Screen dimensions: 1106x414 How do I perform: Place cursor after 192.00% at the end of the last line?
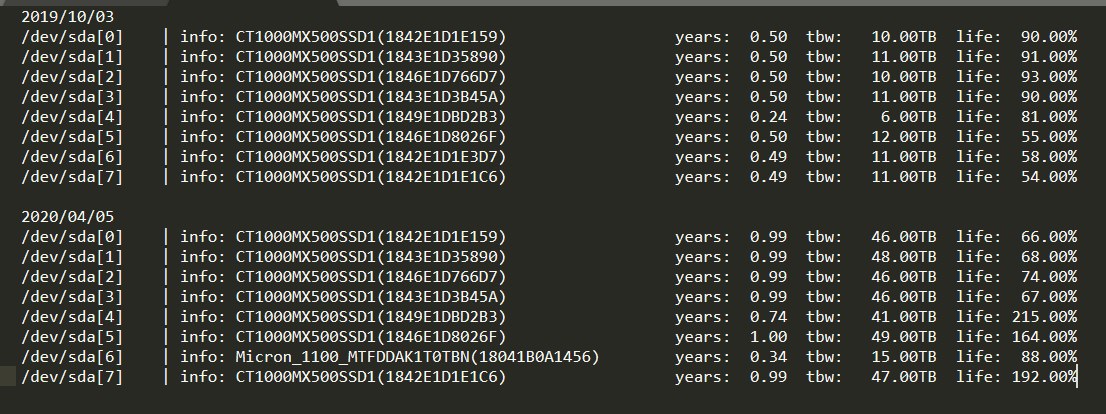1077,376
